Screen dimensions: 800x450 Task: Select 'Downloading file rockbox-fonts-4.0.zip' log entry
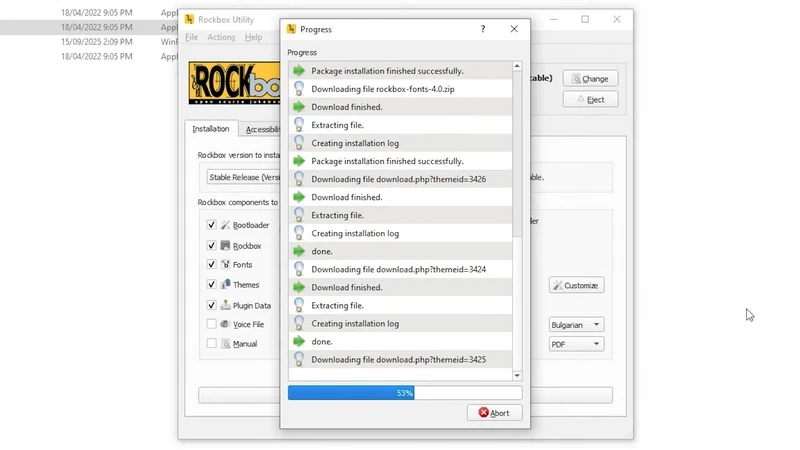pyautogui.click(x=400, y=89)
